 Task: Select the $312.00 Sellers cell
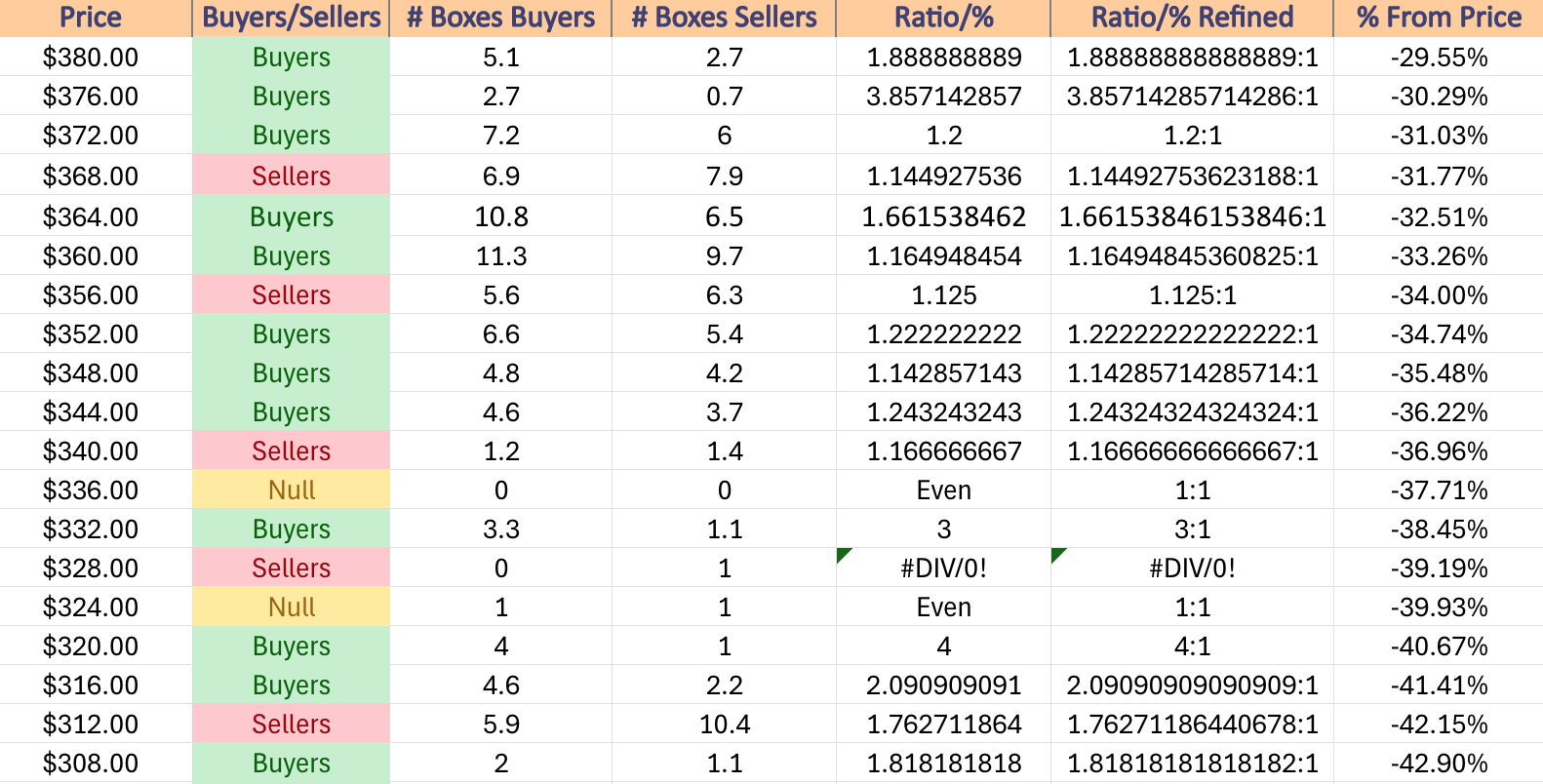pos(291,724)
